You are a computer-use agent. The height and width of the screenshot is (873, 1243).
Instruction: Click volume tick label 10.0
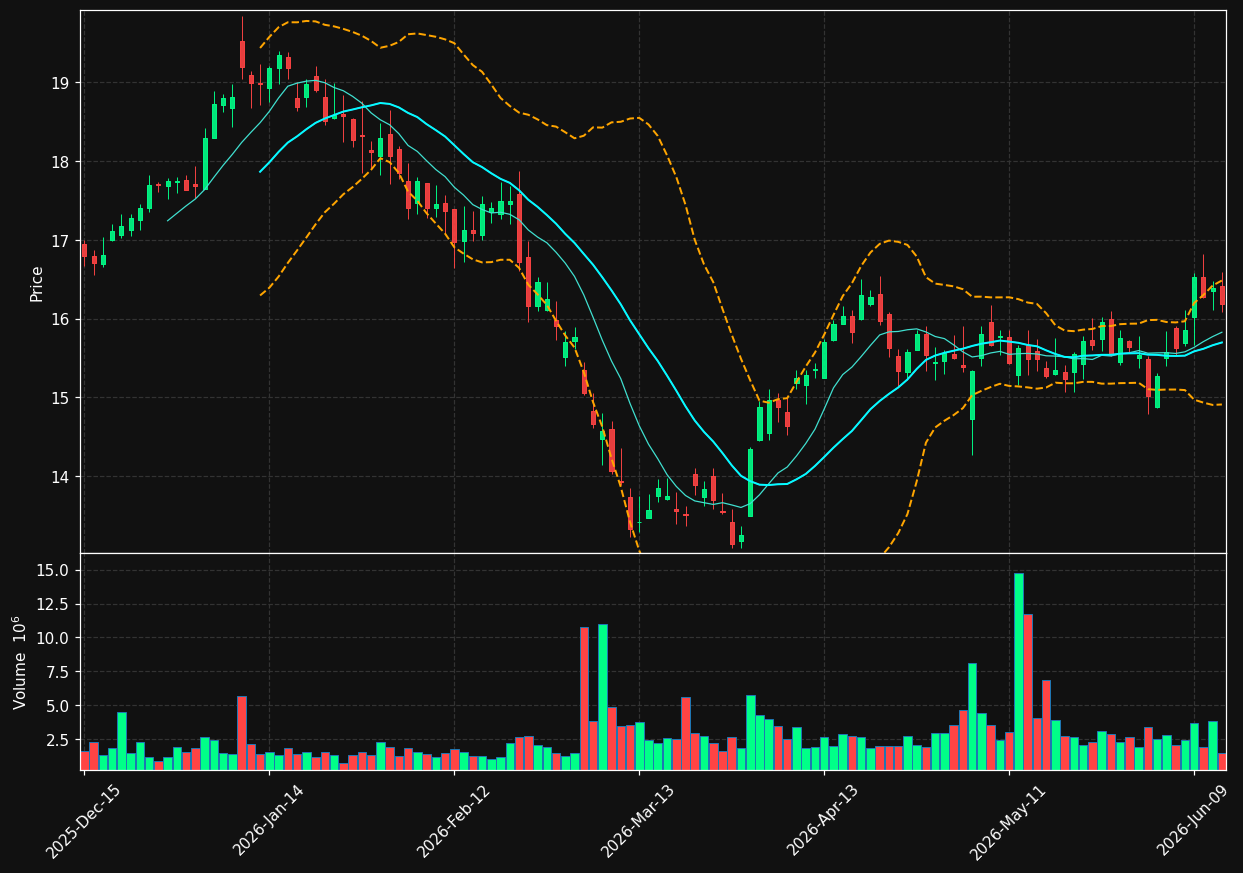[x=54, y=638]
